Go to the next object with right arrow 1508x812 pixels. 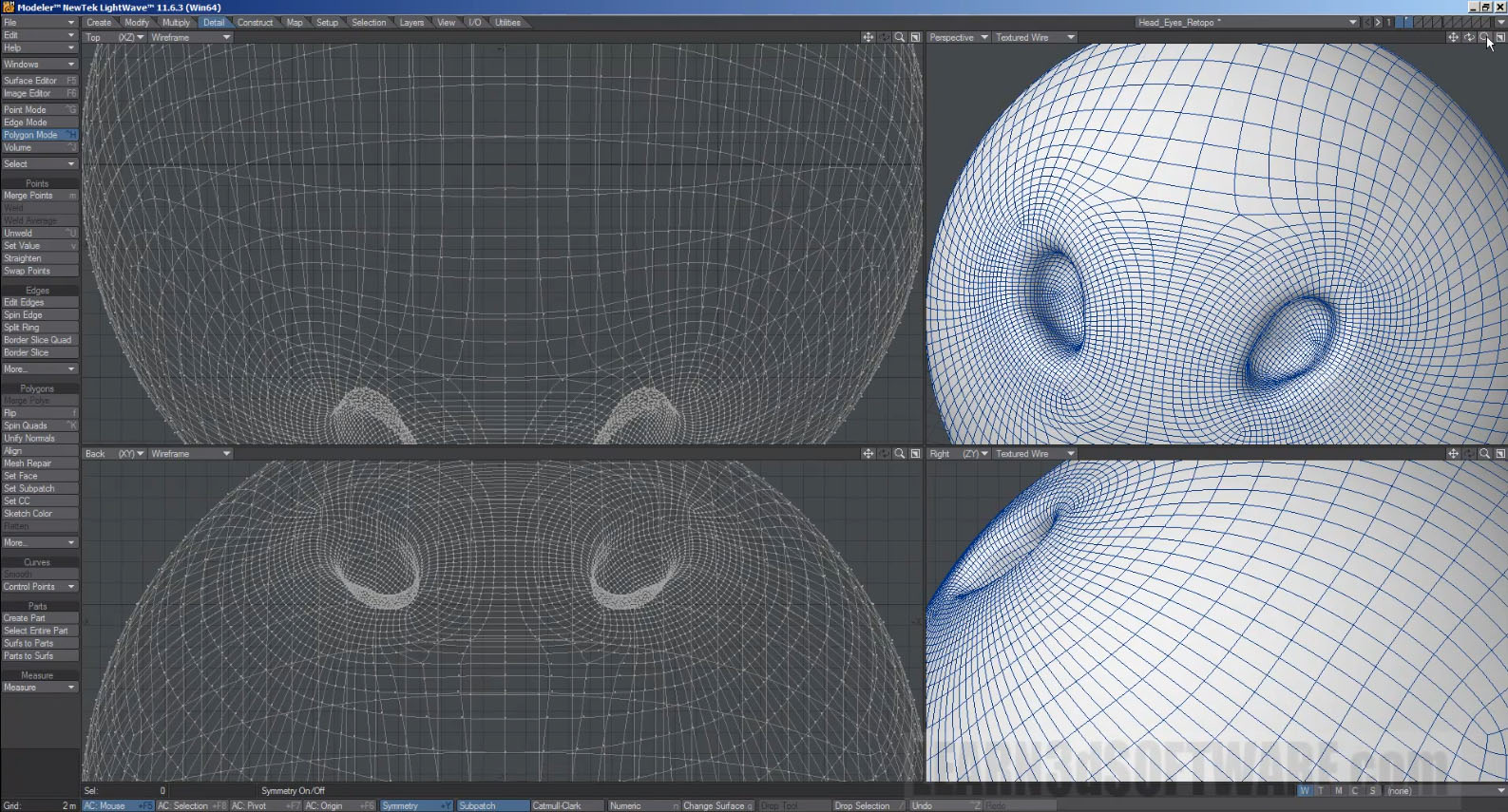click(1378, 23)
